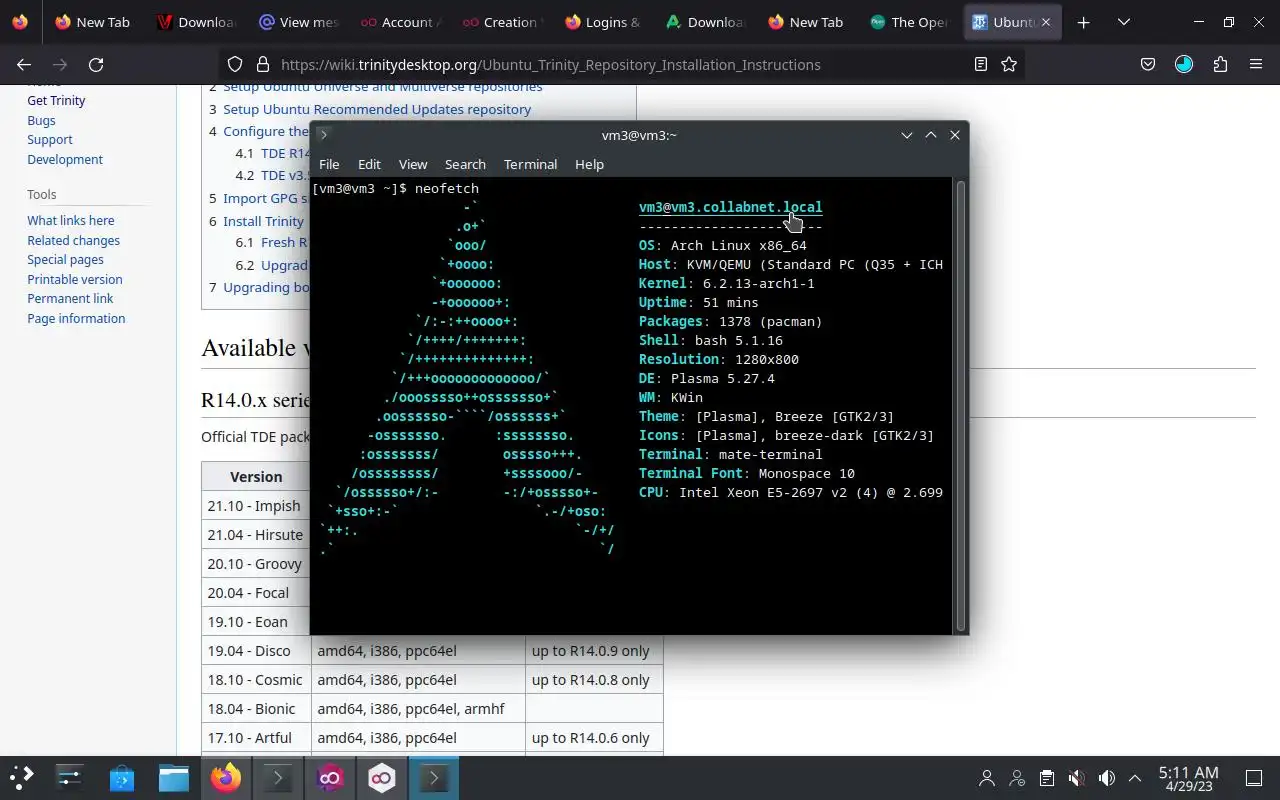Image resolution: width=1280 pixels, height=800 pixels.
Task: Open terminal window titlebar menu icon
Action: 323,135
